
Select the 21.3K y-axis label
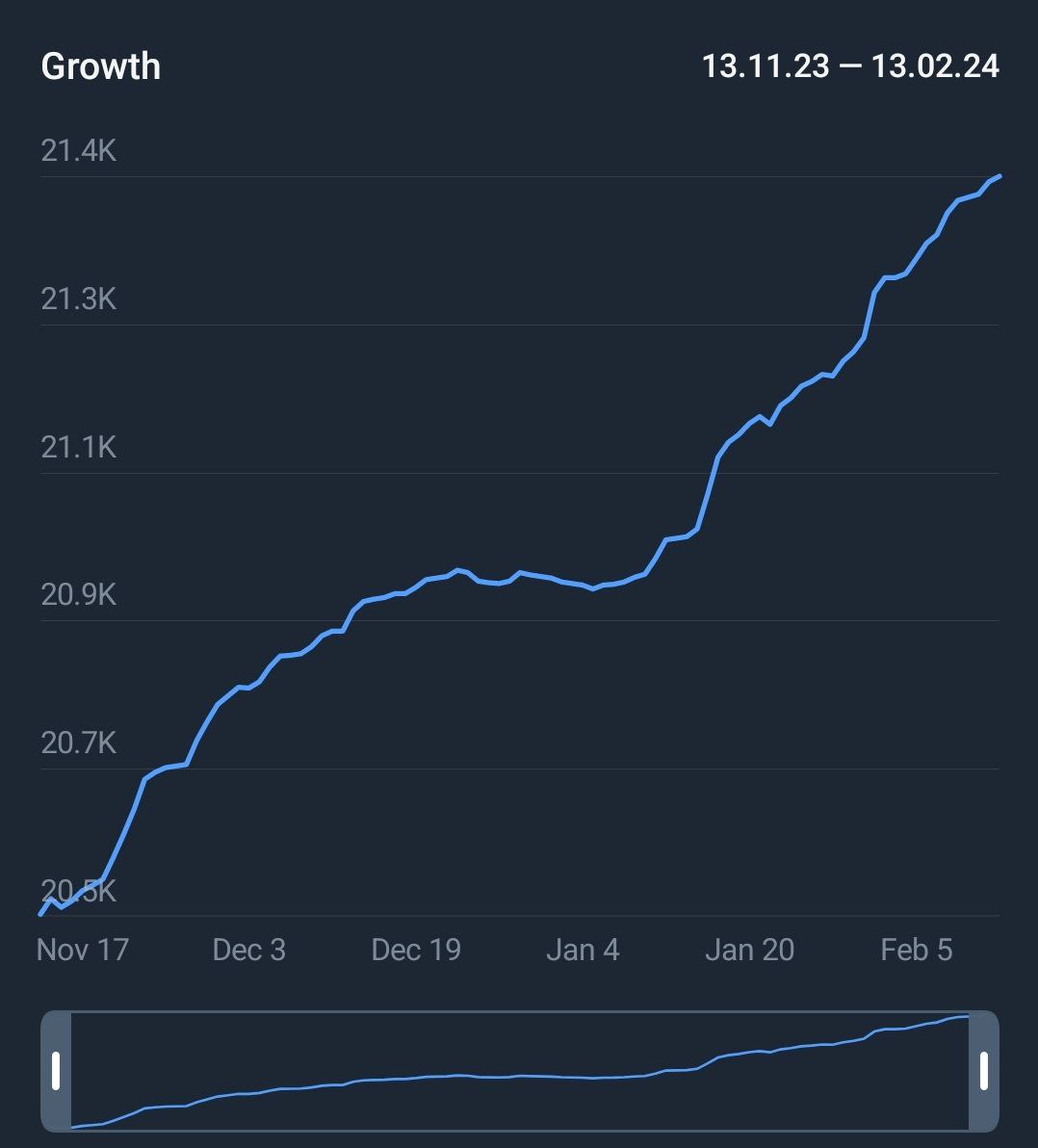point(78,299)
